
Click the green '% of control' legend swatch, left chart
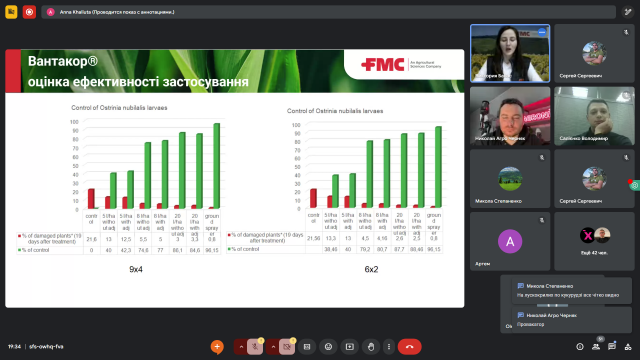pyautogui.click(x=19, y=250)
